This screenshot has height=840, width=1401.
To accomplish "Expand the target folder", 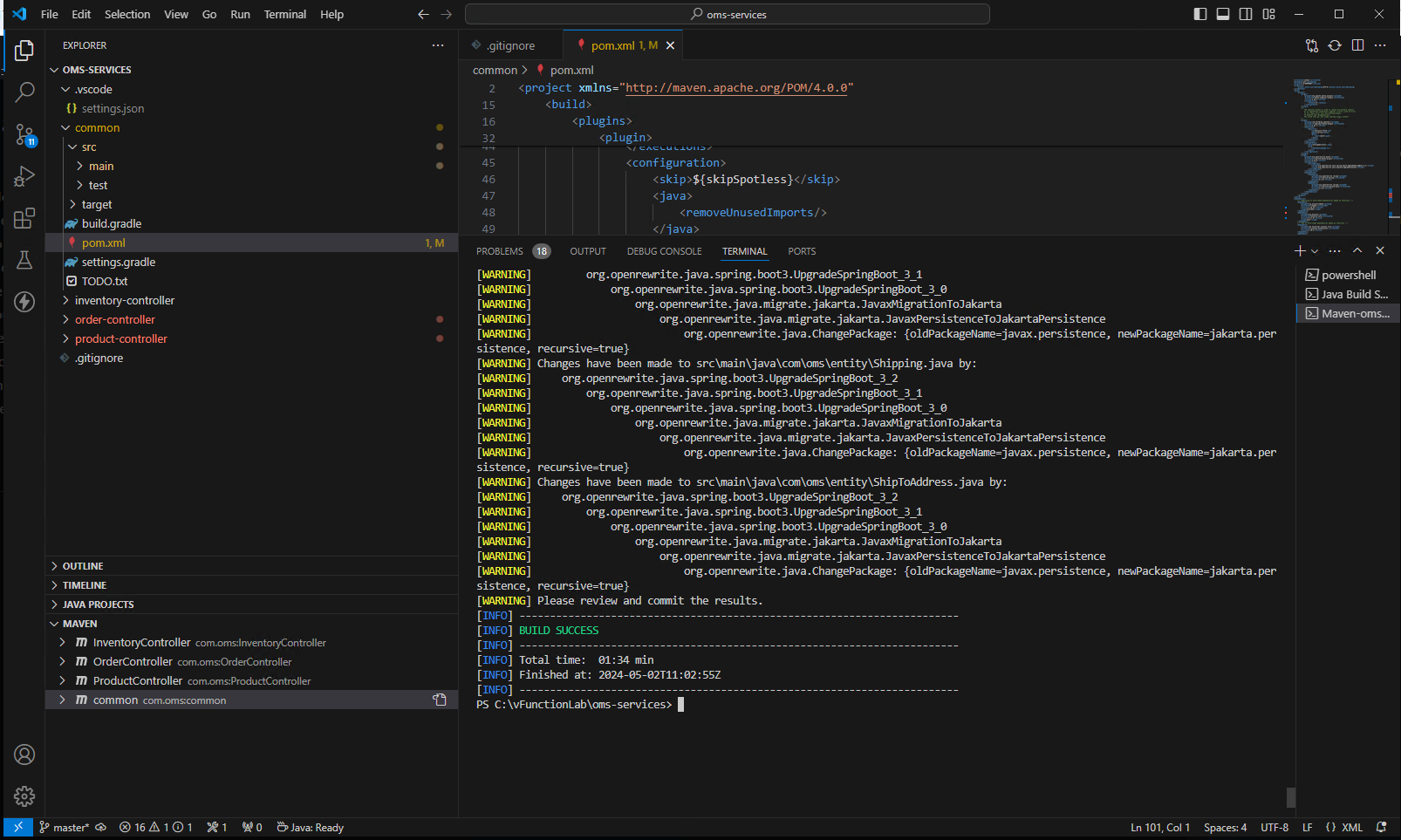I will 251,204.
